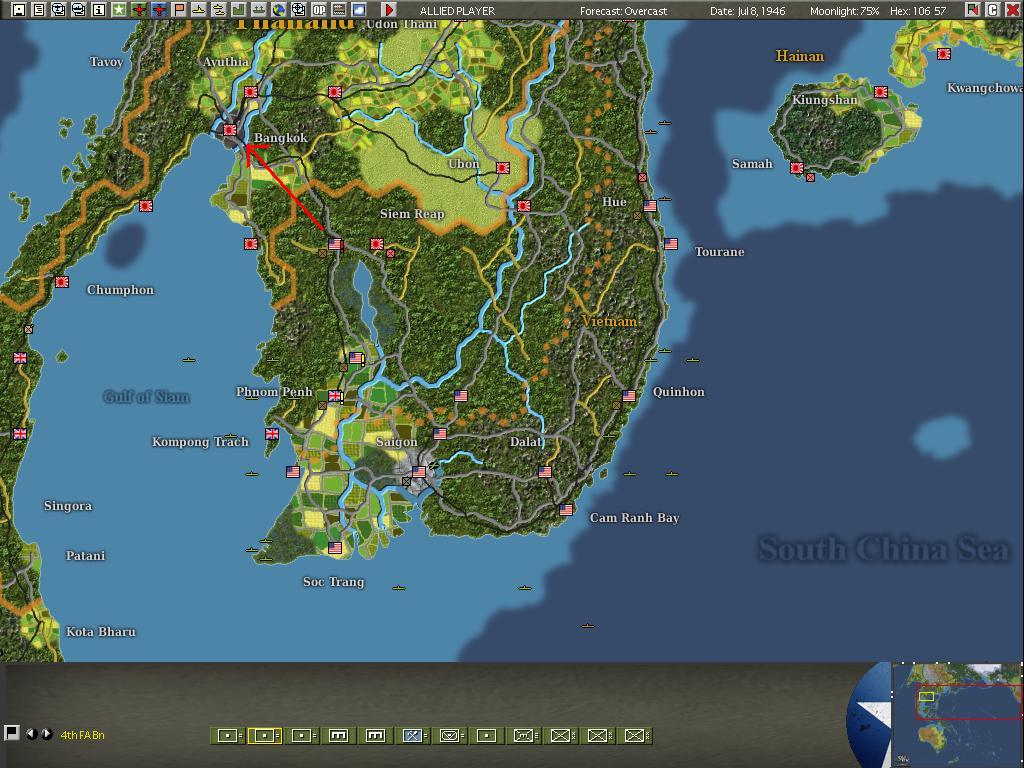Select the oval armor unit counter
1024x768 pixels.
coord(449,735)
